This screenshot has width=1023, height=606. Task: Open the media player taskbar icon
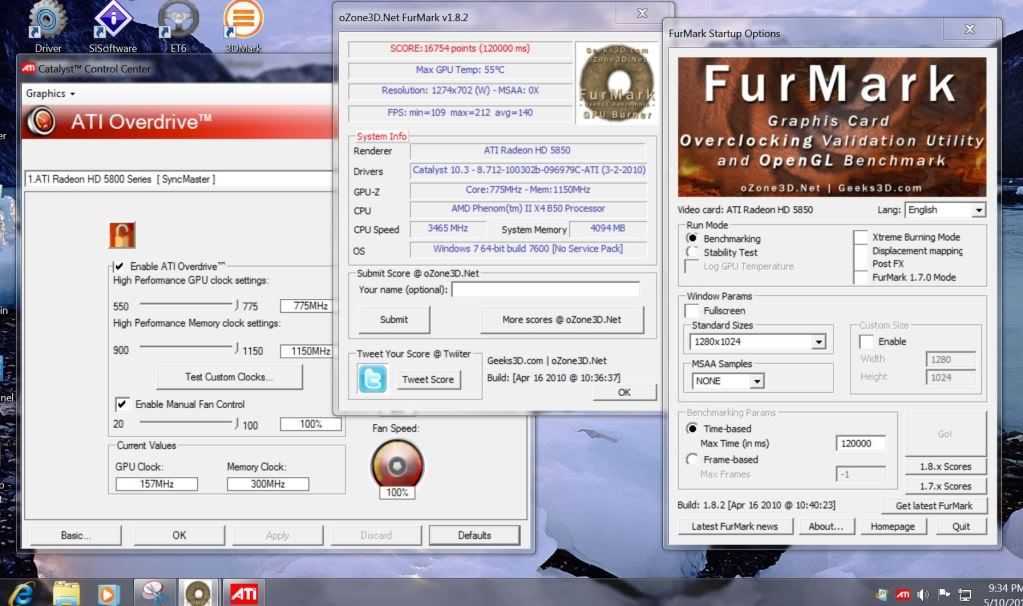pyautogui.click(x=108, y=594)
